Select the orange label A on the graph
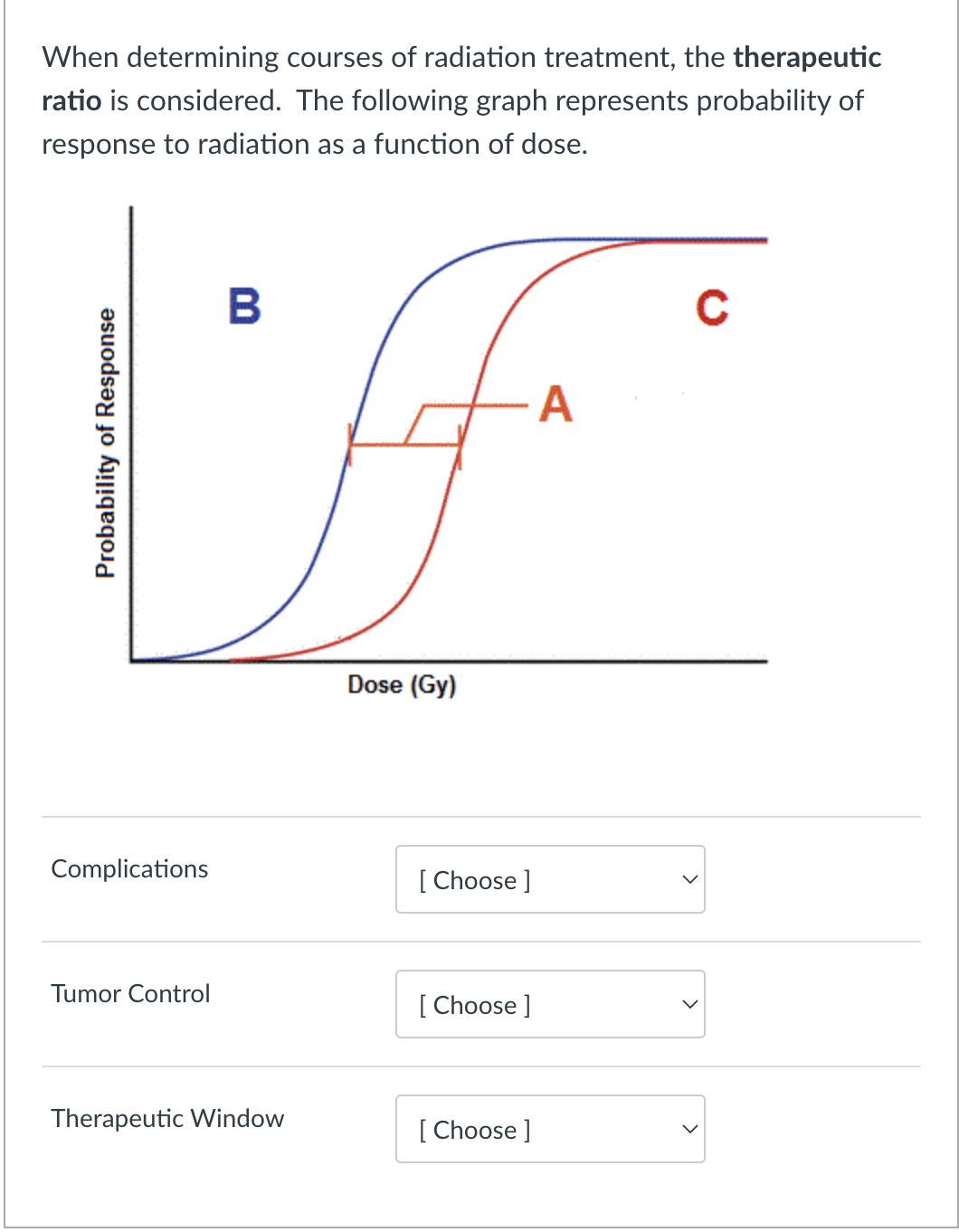The height and width of the screenshot is (1232, 959). pyautogui.click(x=555, y=404)
